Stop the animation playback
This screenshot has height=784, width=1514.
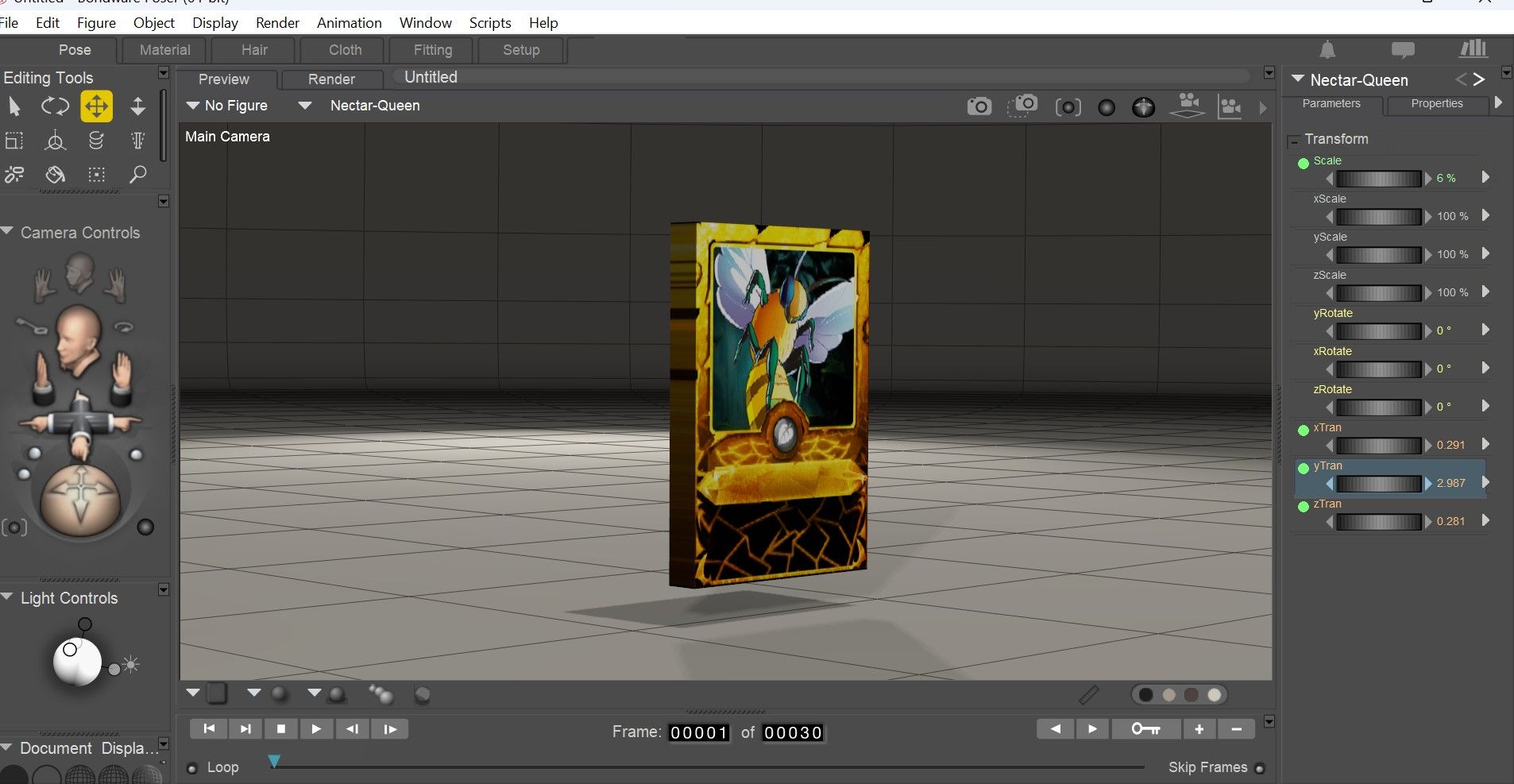tap(280, 729)
